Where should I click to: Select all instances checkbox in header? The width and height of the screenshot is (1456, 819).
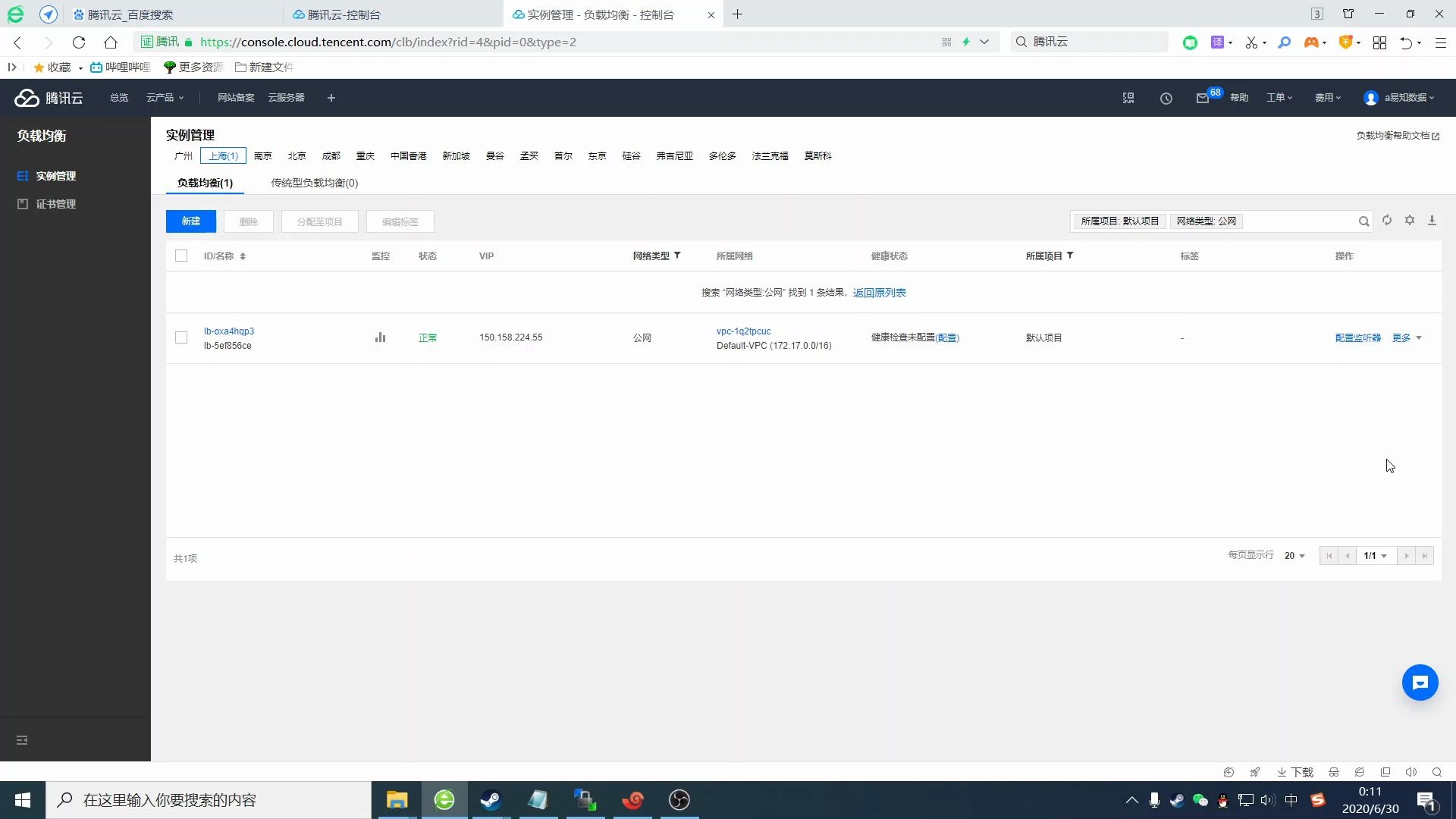pyautogui.click(x=181, y=256)
